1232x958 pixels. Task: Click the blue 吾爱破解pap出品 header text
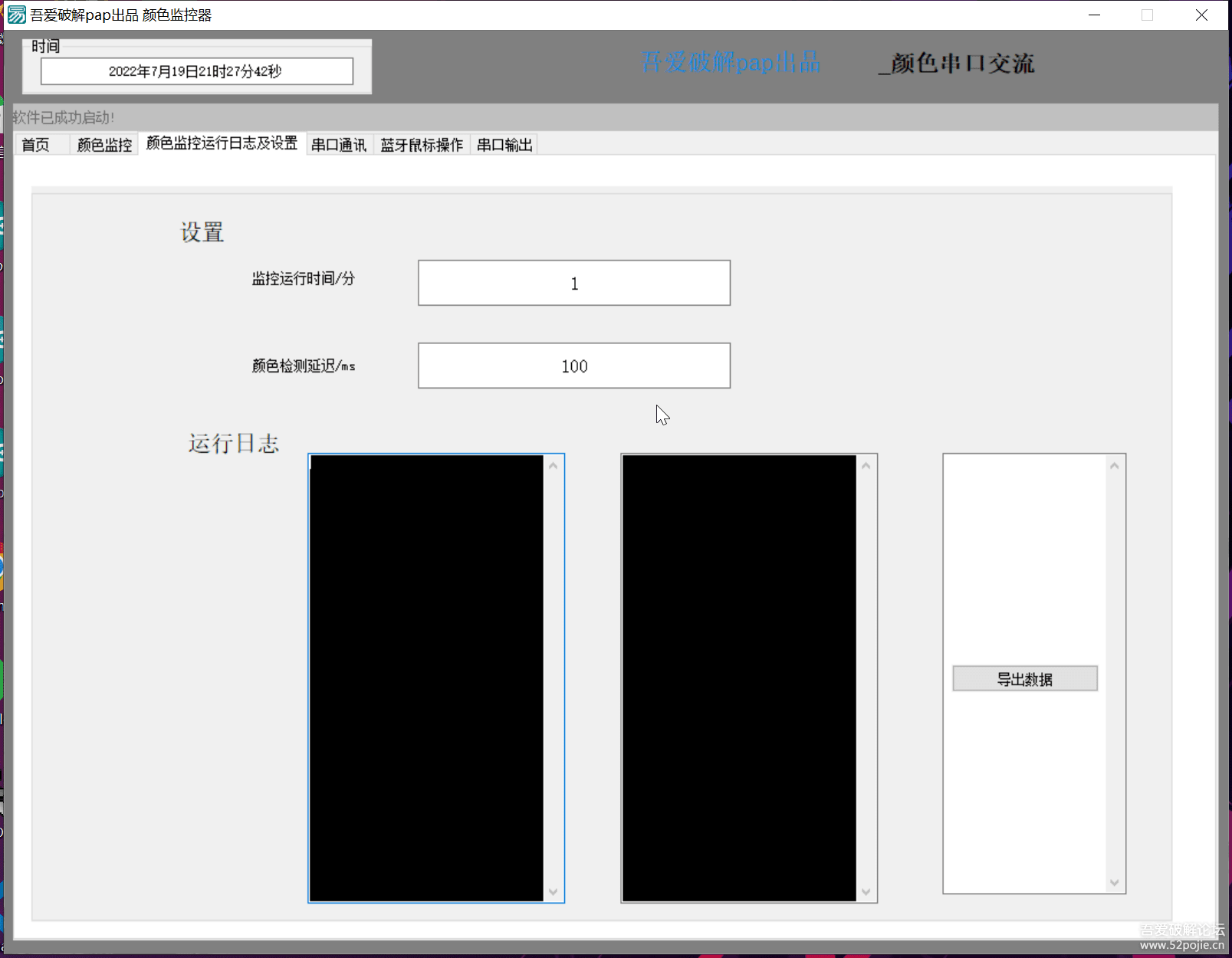(x=731, y=63)
